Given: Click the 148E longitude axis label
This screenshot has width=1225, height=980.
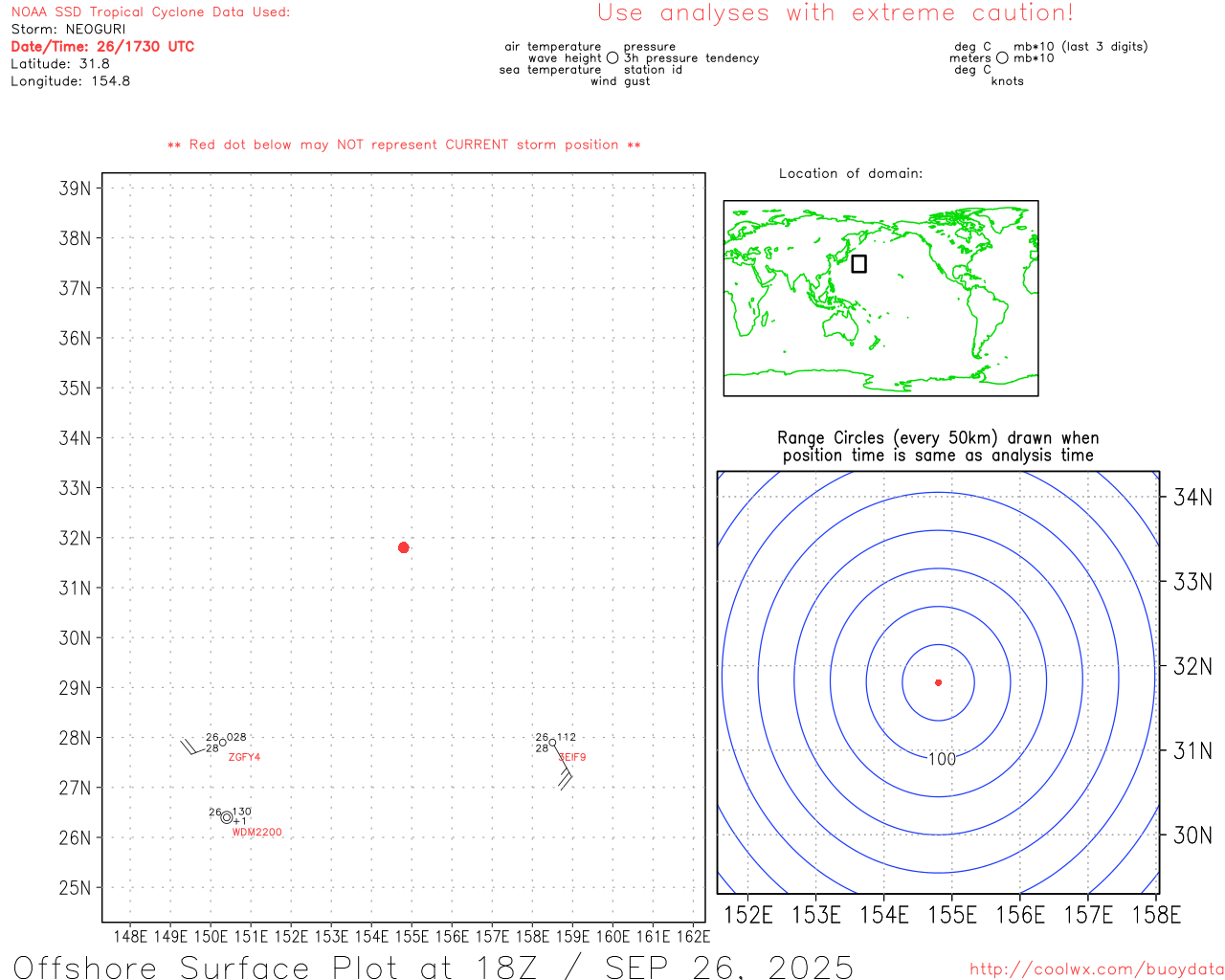Looking at the screenshot, I should (x=130, y=936).
